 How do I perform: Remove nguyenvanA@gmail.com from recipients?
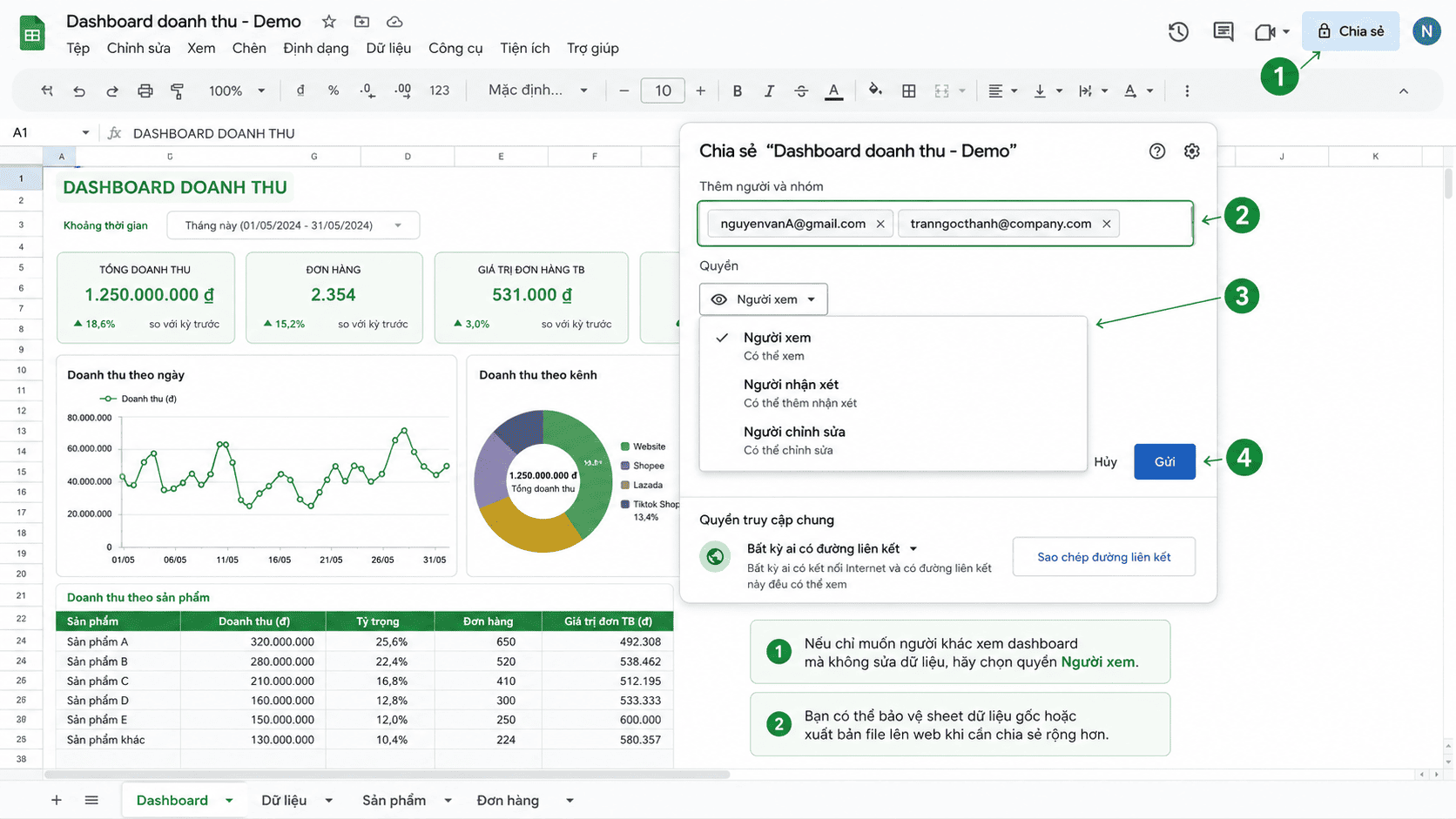tap(880, 224)
